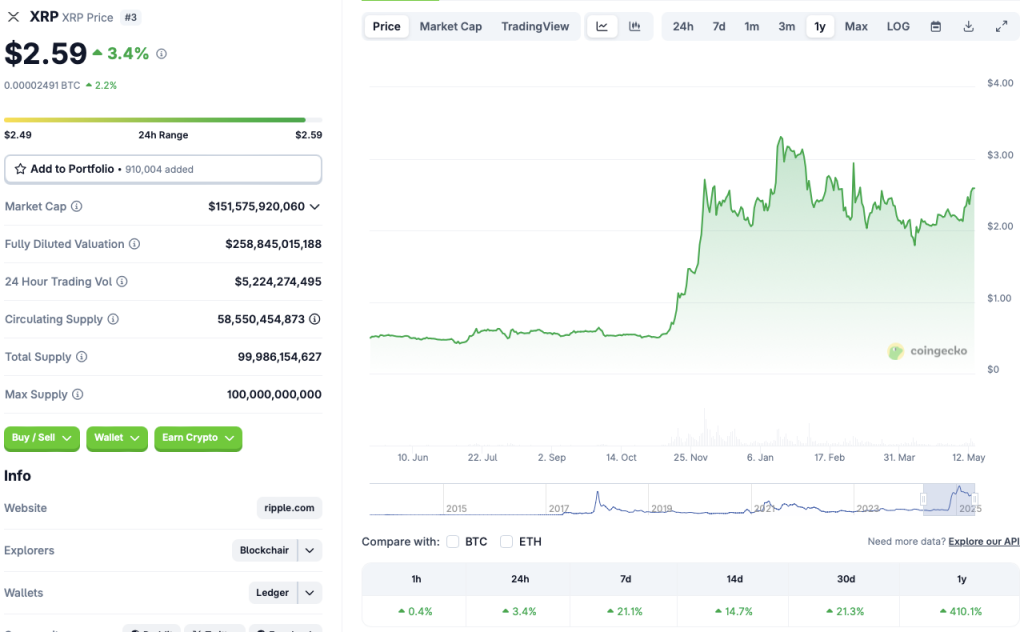Viewport: 1024px width, 632px height.
Task: Click the chart download icon
Action: coord(968,26)
